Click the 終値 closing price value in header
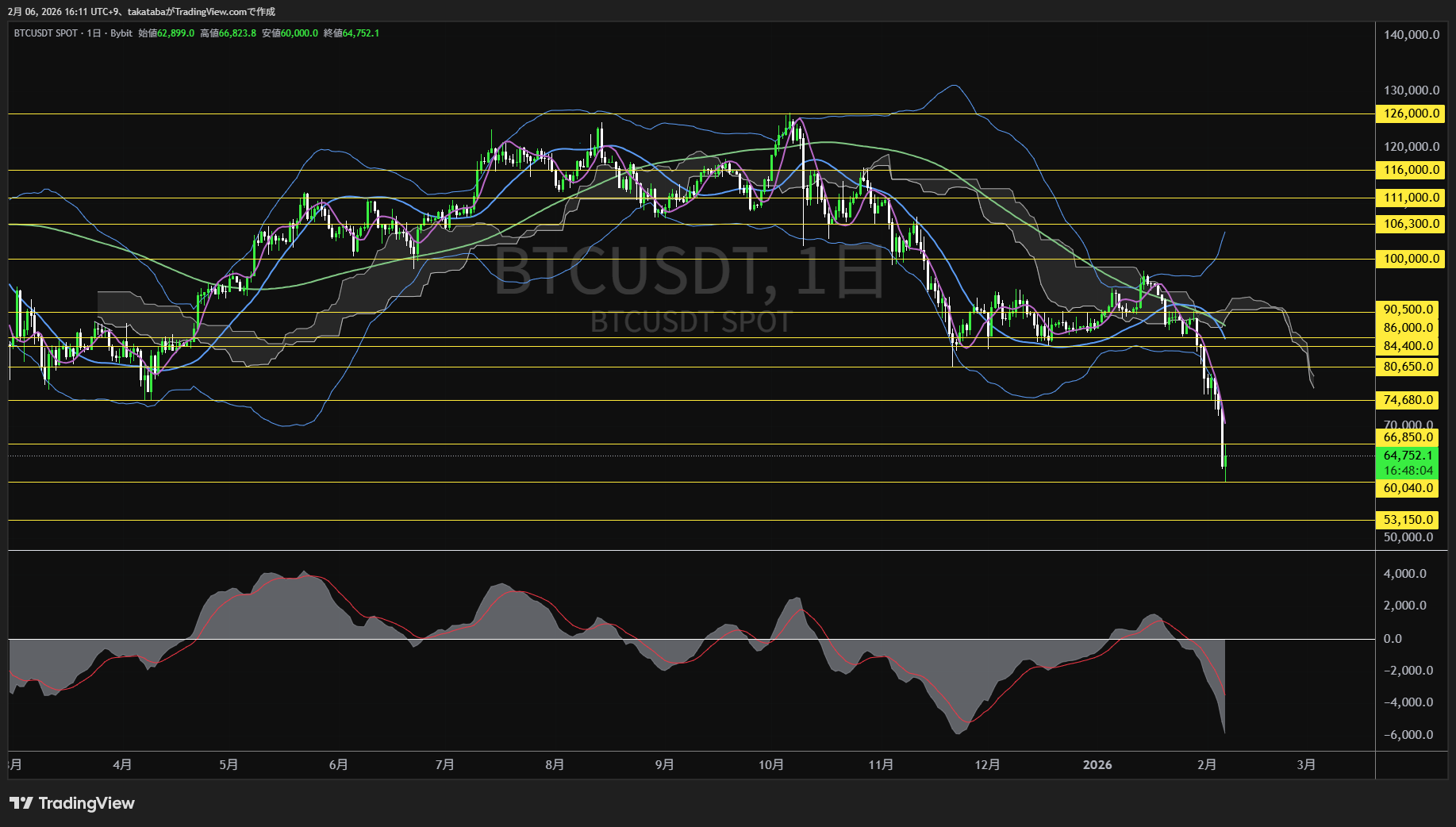Viewport: 1456px width, 827px height. point(361,33)
